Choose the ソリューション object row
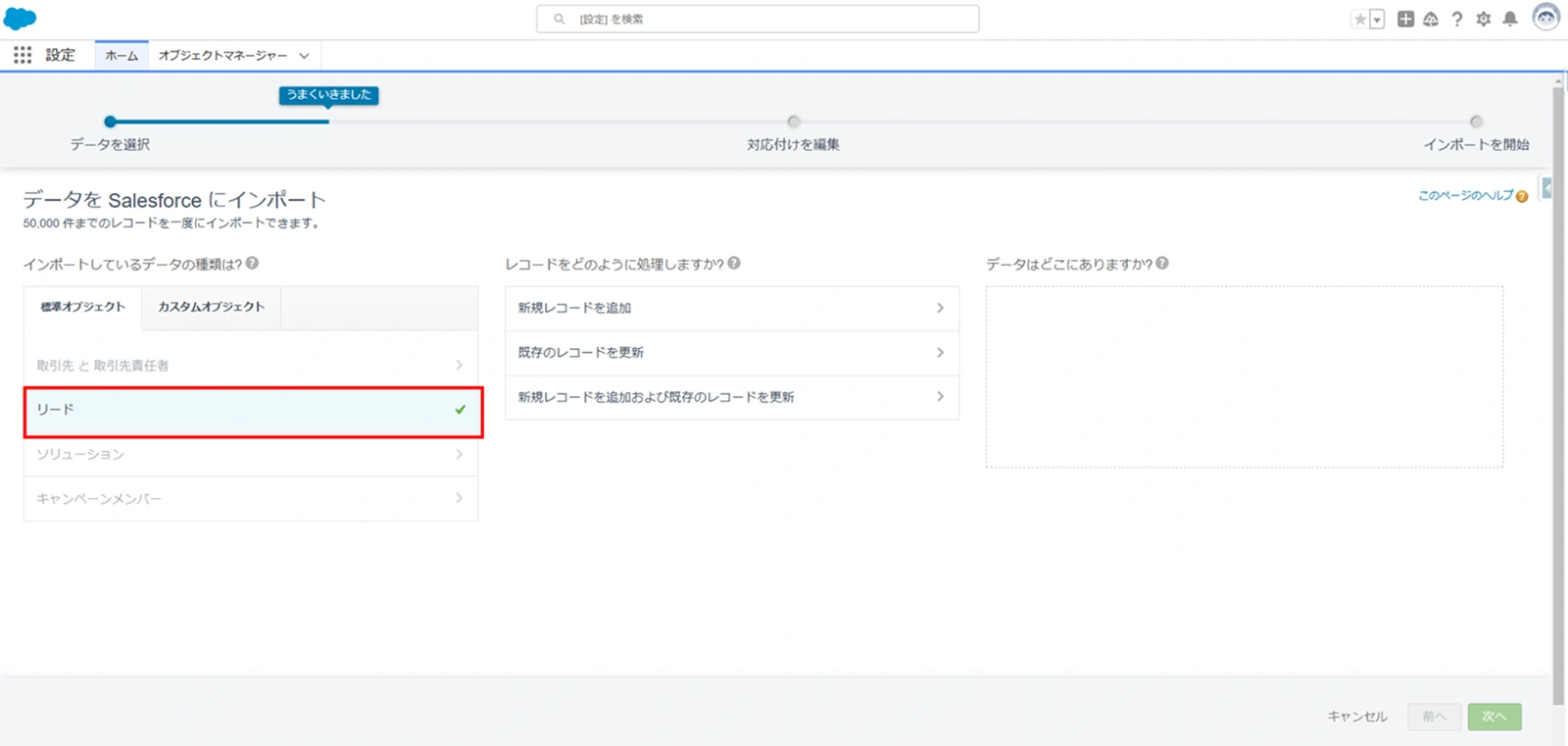Viewport: 1568px width, 746px height. 251,454
